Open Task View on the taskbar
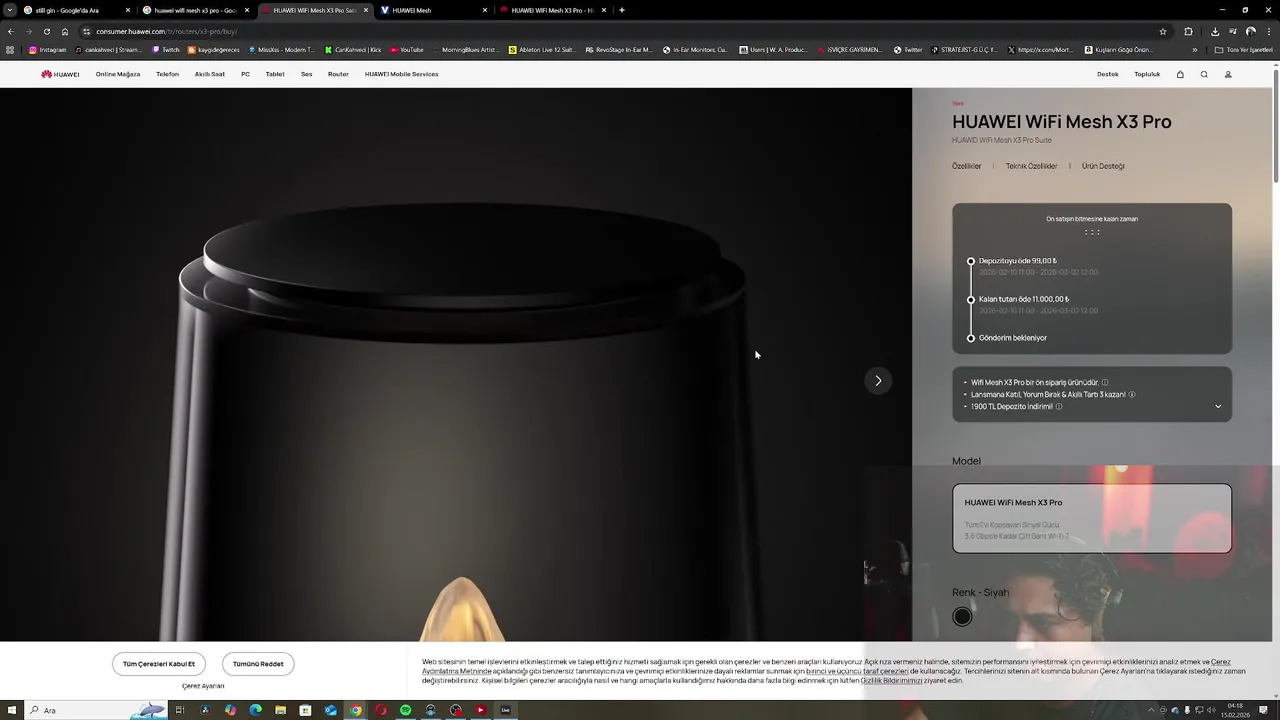This screenshot has height=720, width=1280. point(180,710)
